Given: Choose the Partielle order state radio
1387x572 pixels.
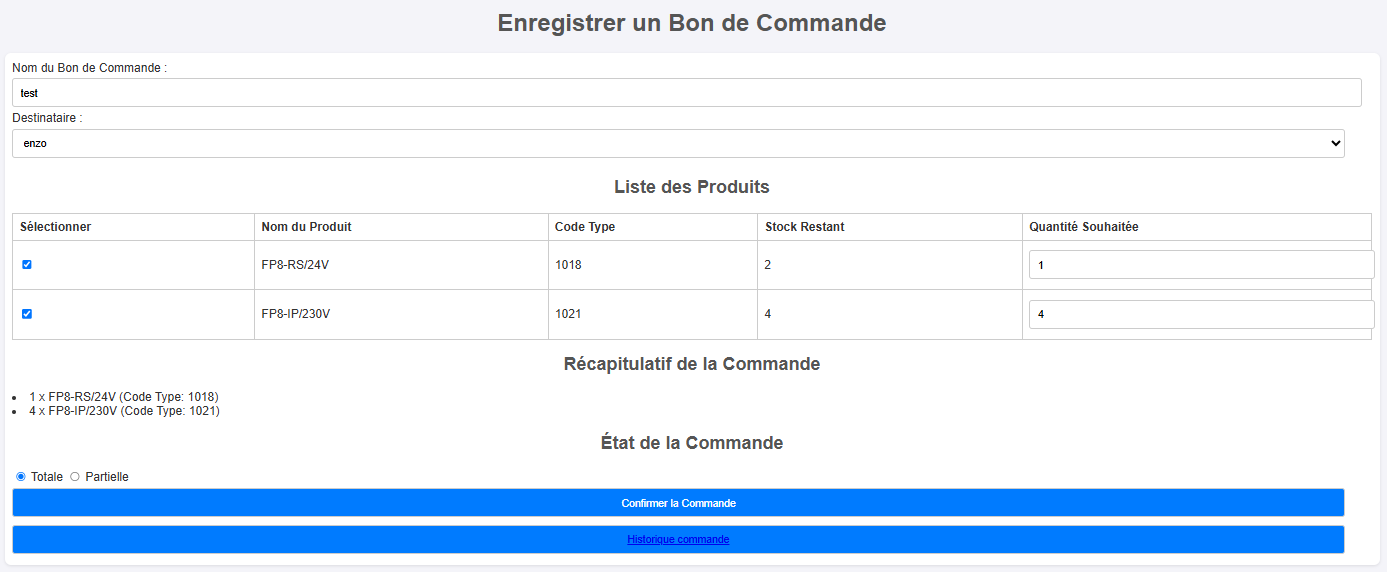Looking at the screenshot, I should 75,477.
